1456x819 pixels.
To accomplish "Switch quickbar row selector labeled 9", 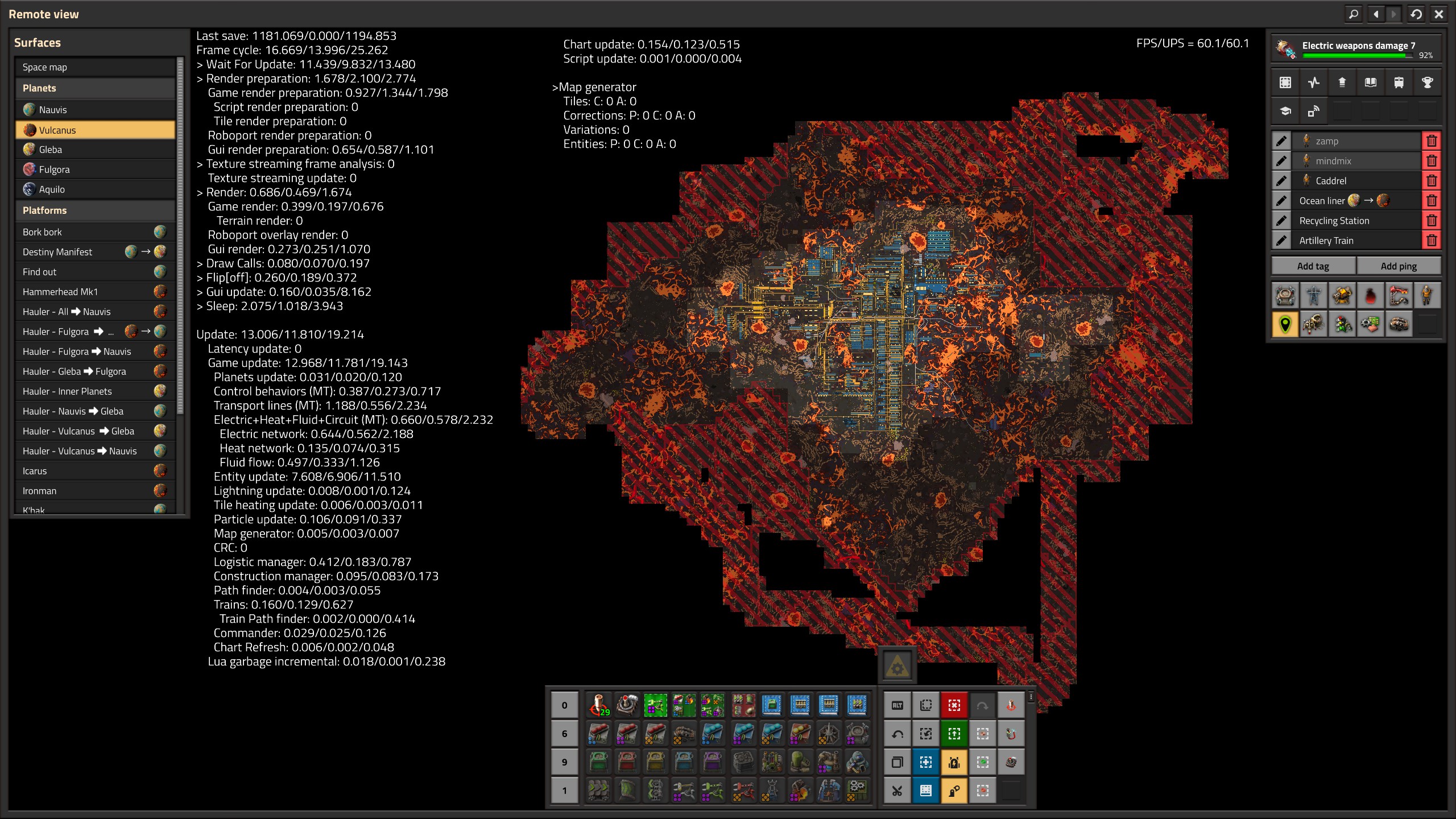I will pyautogui.click(x=564, y=762).
